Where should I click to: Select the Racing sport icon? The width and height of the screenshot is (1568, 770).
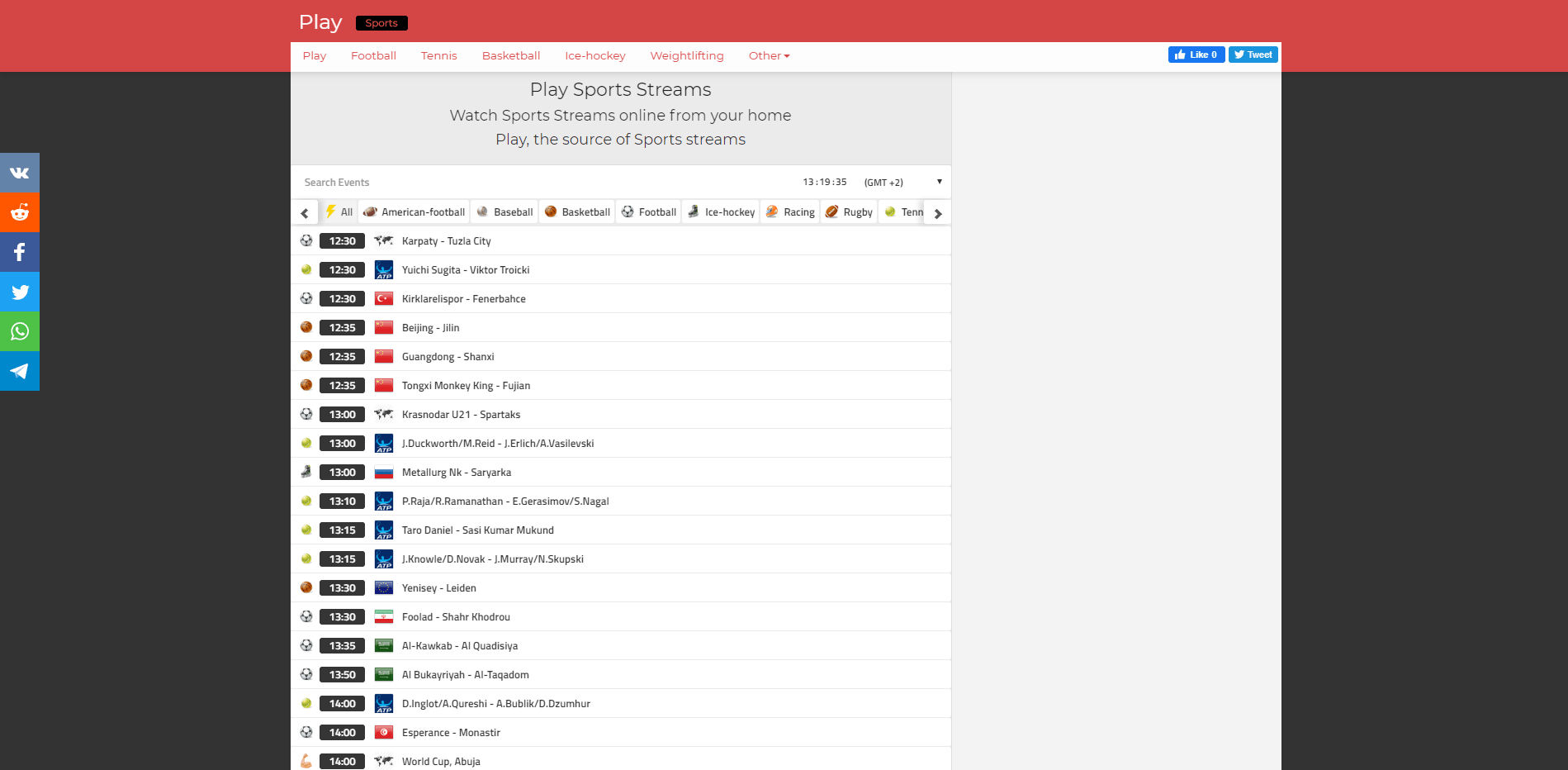coord(773,212)
